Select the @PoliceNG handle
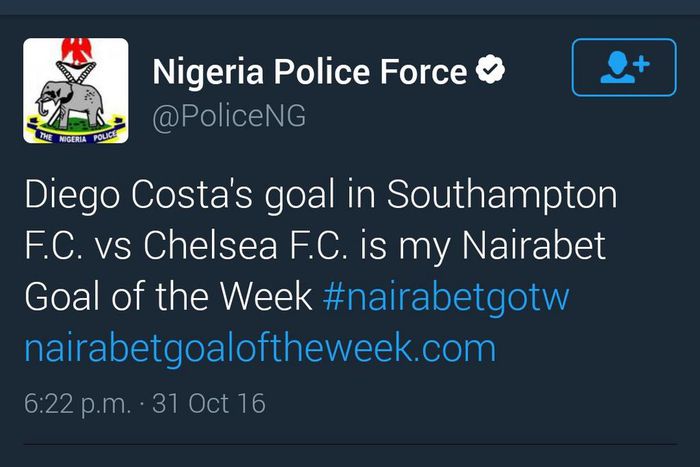This screenshot has height=467, width=700. pyautogui.click(x=229, y=116)
